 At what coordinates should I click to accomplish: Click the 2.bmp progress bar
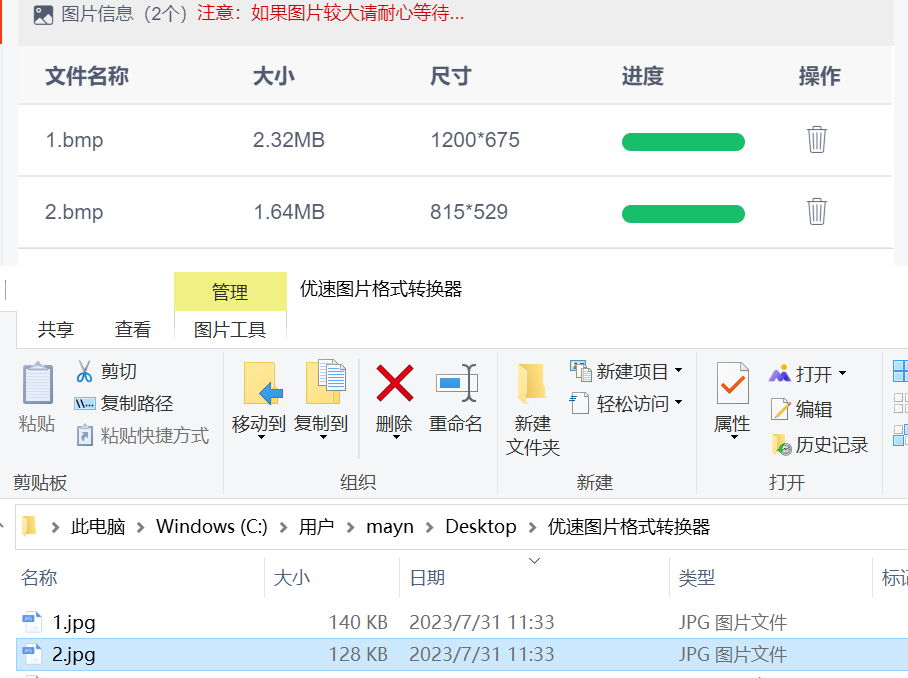(683, 214)
